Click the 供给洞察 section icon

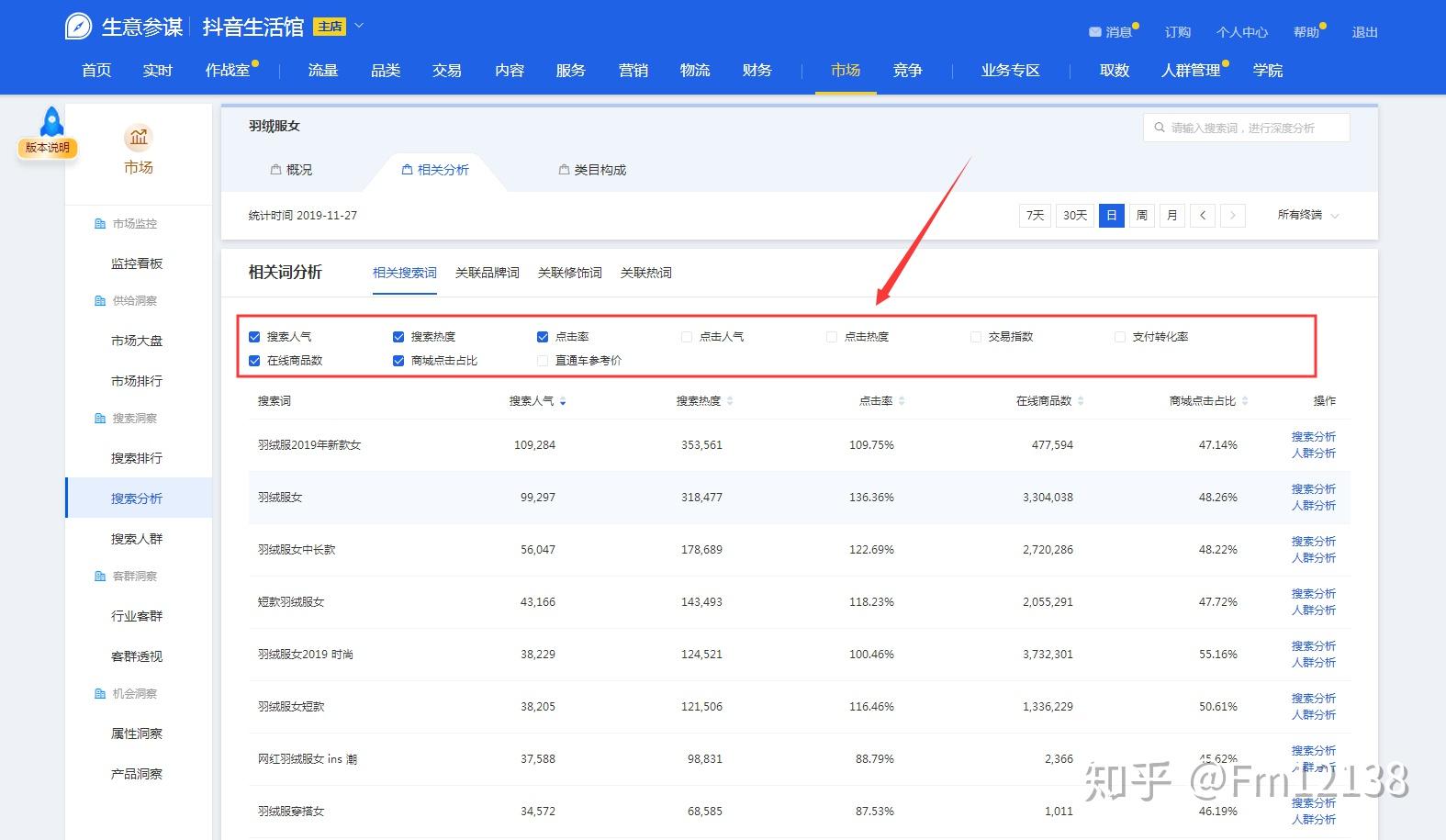tap(100, 301)
